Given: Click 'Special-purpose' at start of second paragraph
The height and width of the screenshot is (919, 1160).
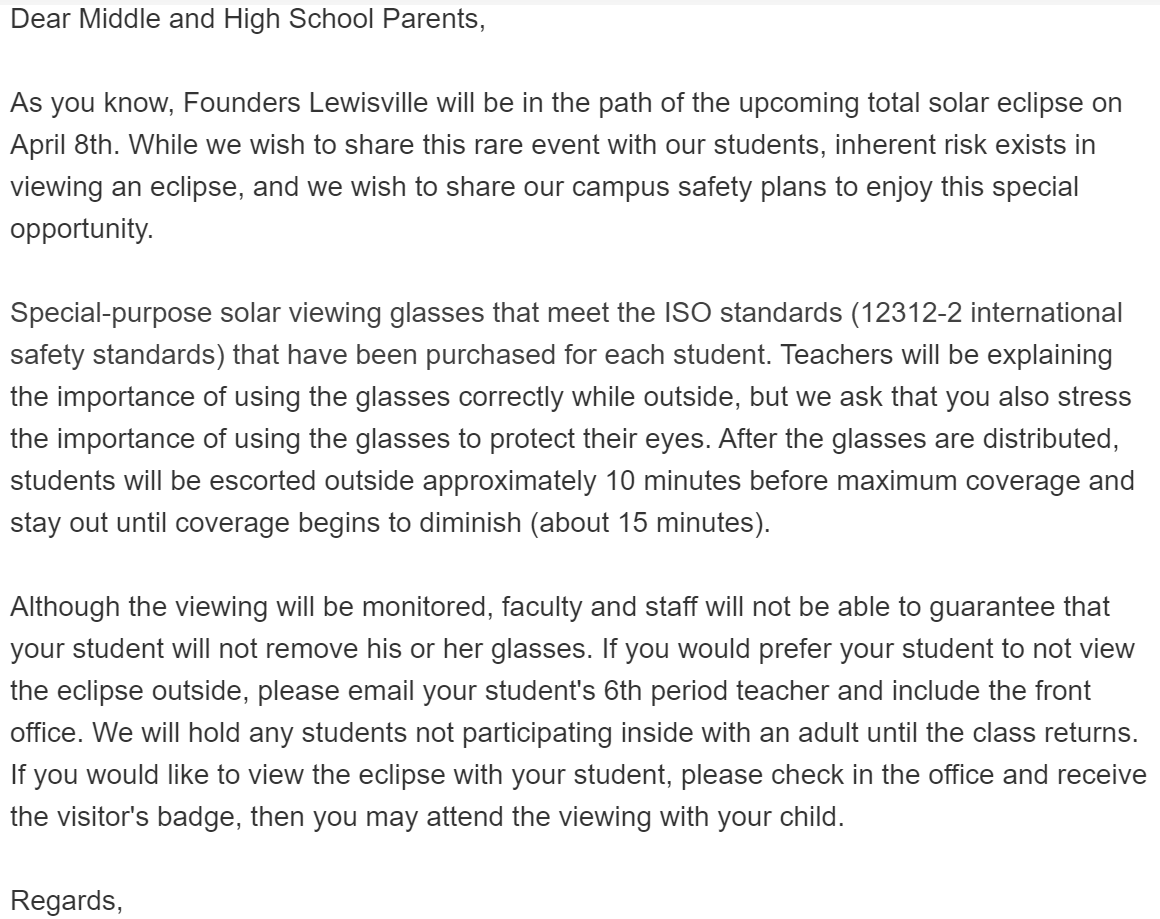Looking at the screenshot, I should tap(111, 313).
